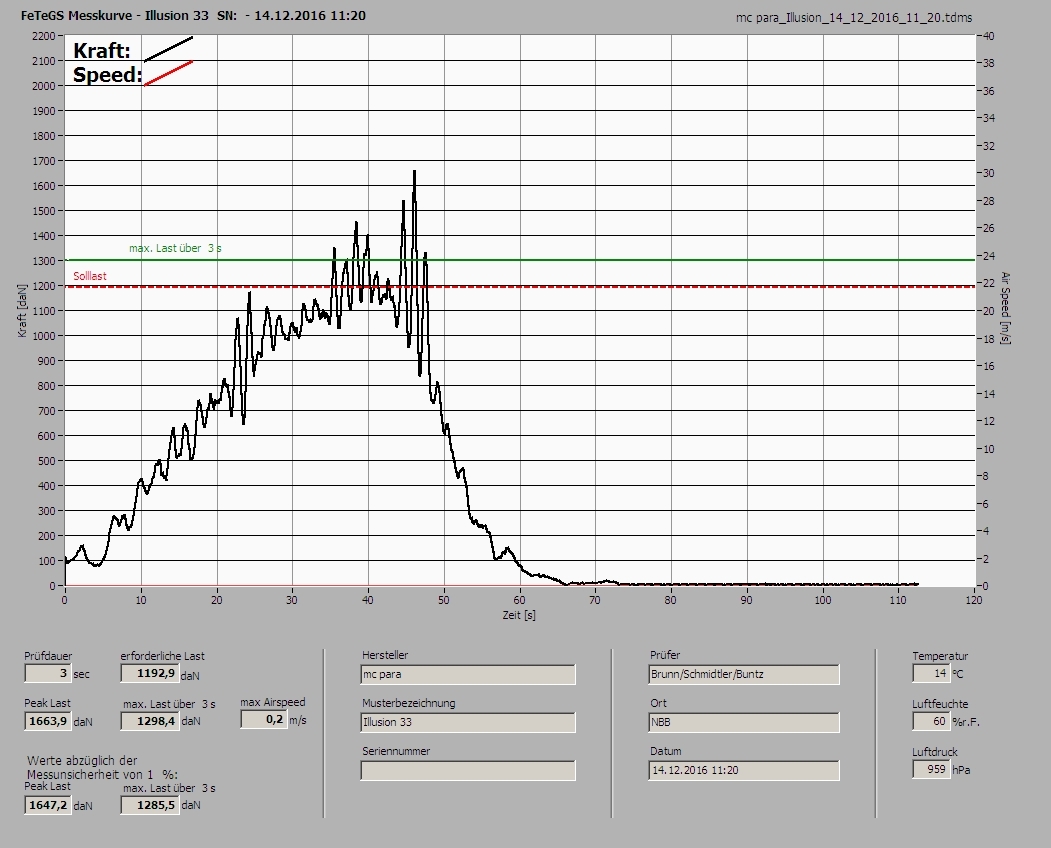The width and height of the screenshot is (1051, 848).
Task: Click the corrected Peak Last field 1647,2
Action: pyautogui.click(x=48, y=804)
